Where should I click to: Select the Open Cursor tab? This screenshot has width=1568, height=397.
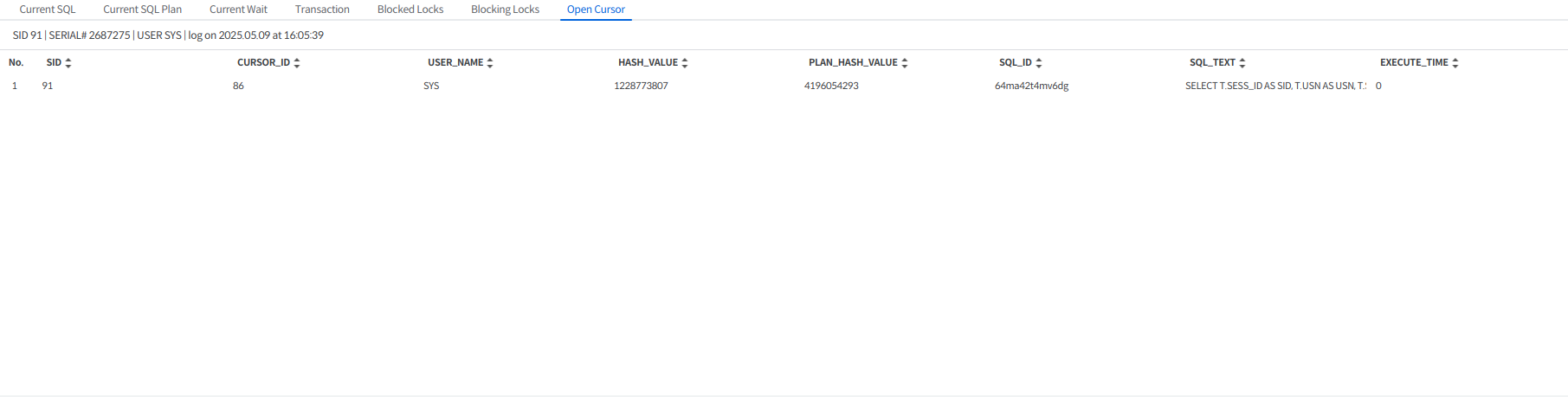pyautogui.click(x=596, y=10)
